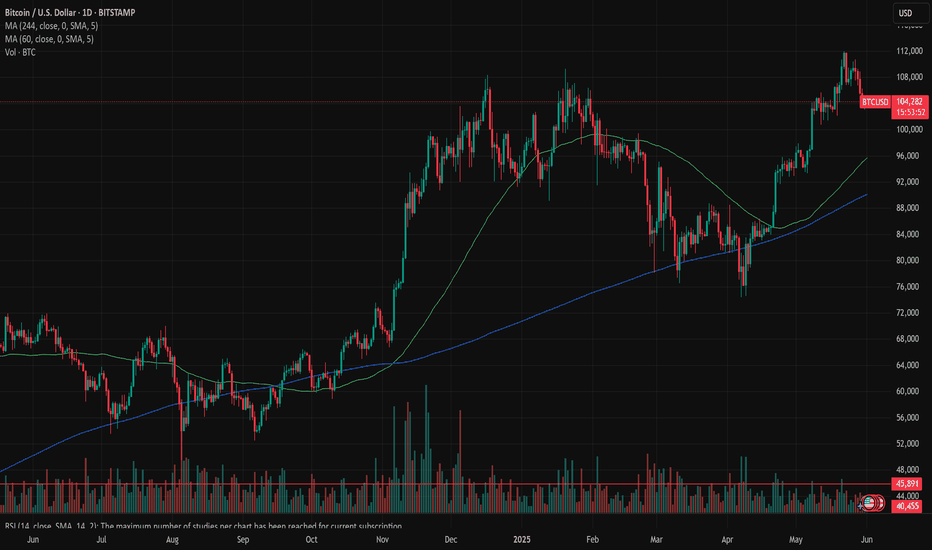Click the 15:53:52 bar countdown timer
The width and height of the screenshot is (932, 550).
pyautogui.click(x=909, y=112)
